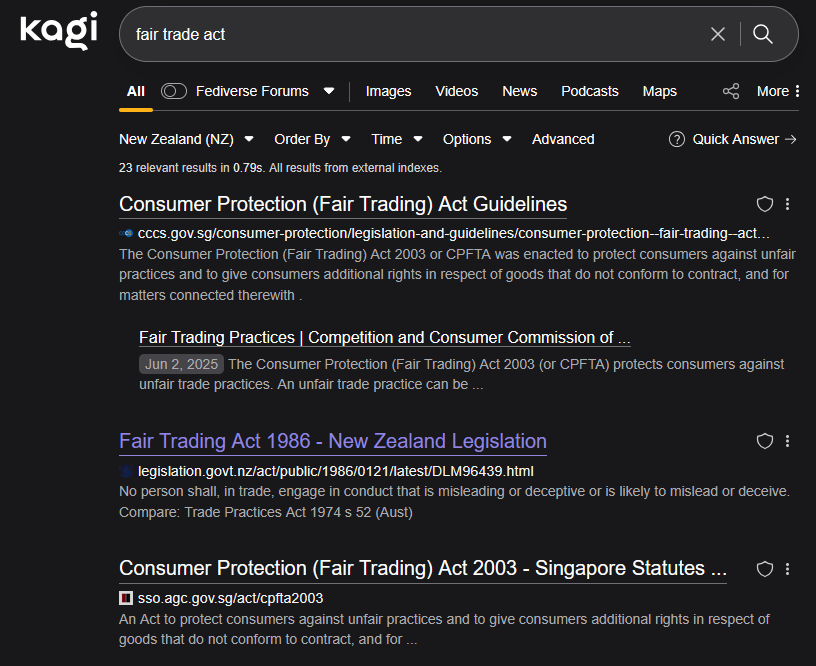
Task: Toggle the Fediverse Forums switch
Action: pyautogui.click(x=174, y=91)
